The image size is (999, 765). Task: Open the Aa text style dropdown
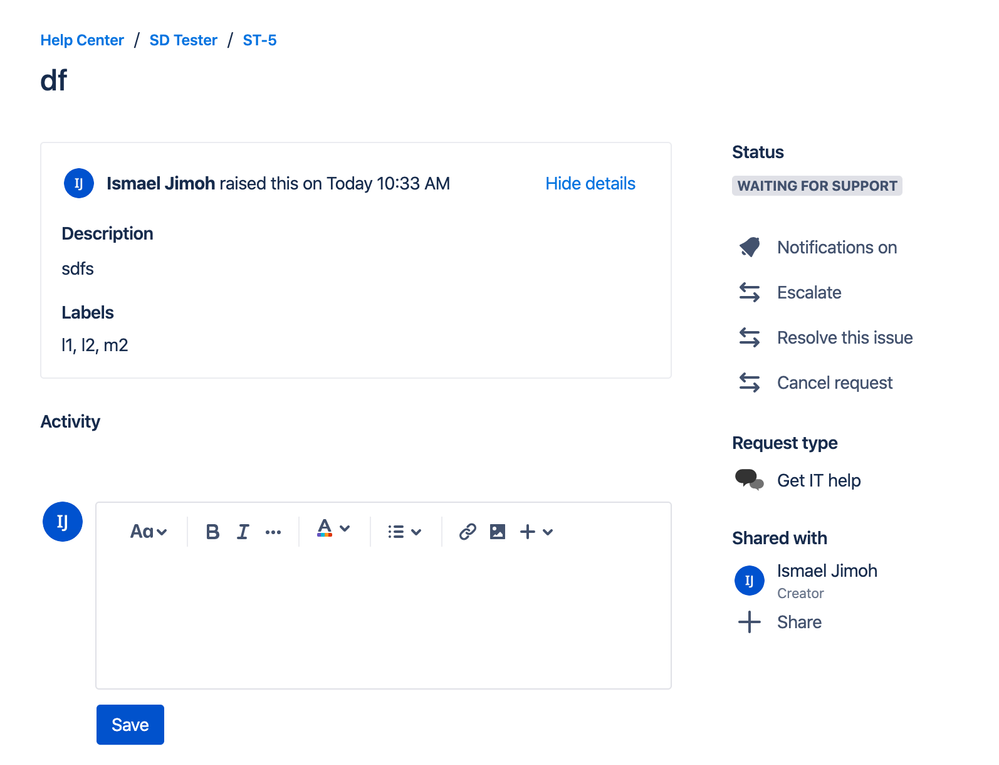147,531
